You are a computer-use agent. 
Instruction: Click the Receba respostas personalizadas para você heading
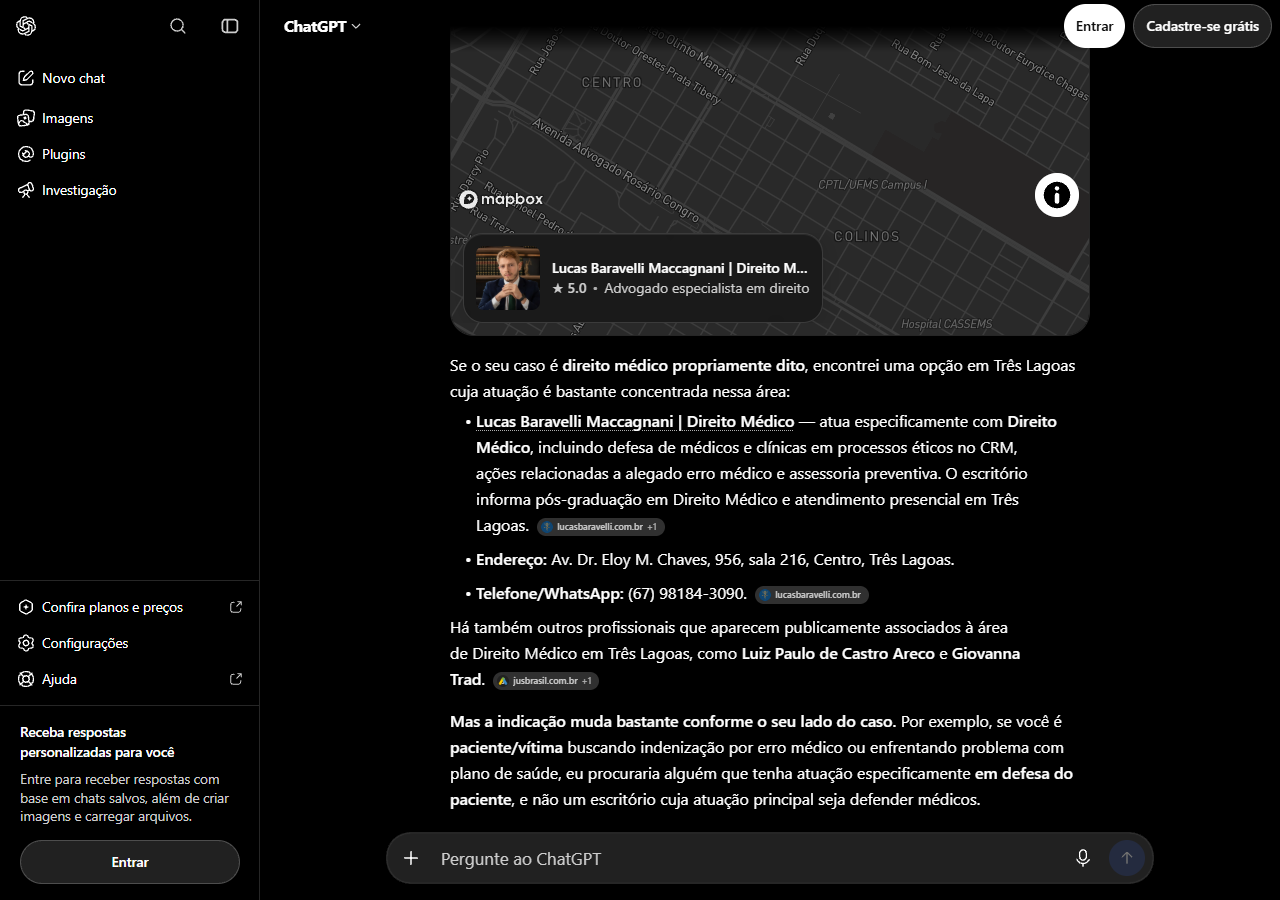97,742
